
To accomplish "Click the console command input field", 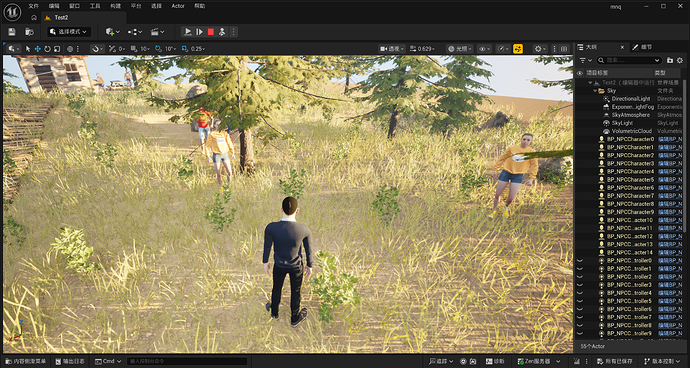I will pyautogui.click(x=187, y=361).
